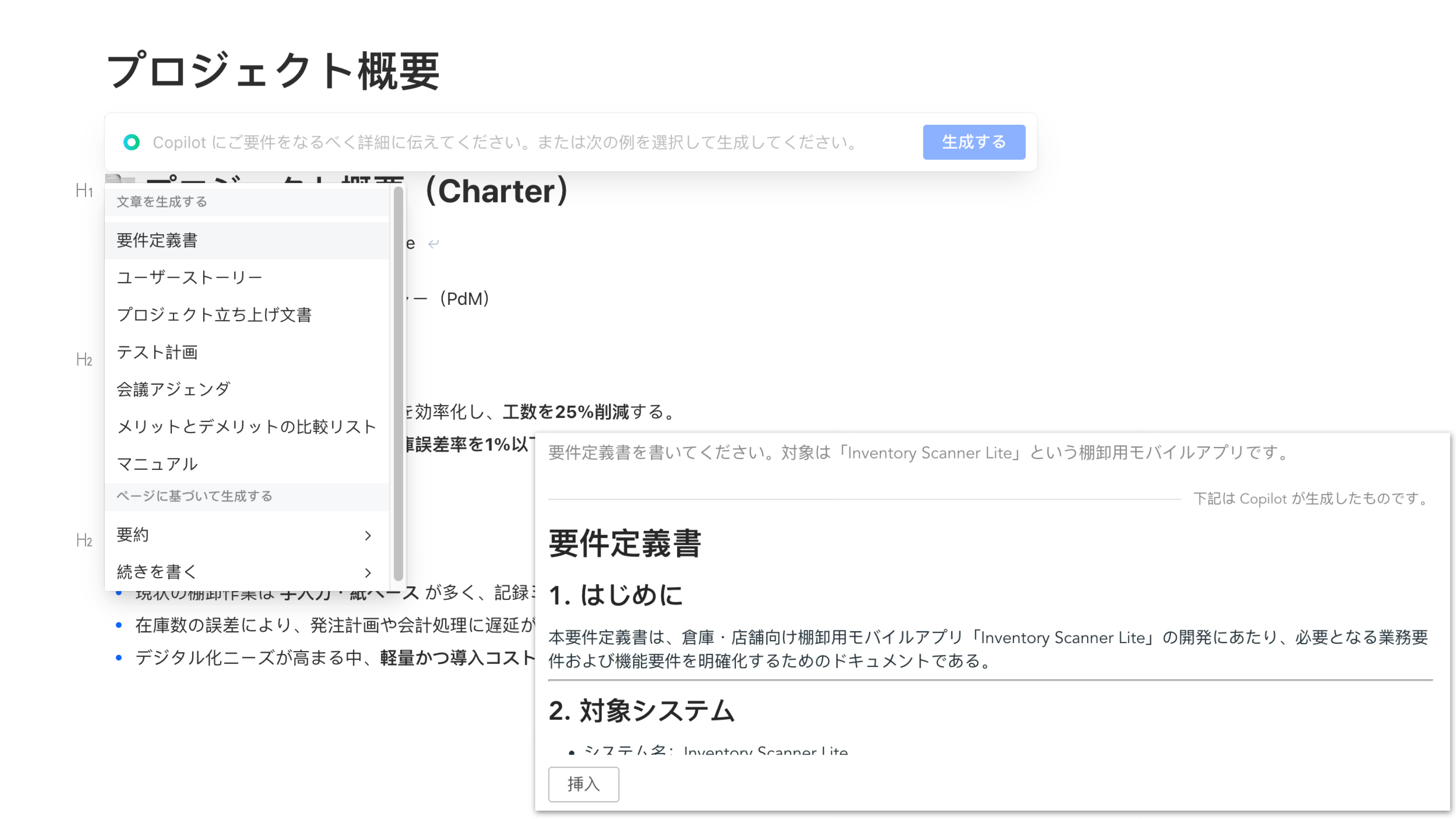Select 会議アジェンダ menu entry
The width and height of the screenshot is (1456, 819).
(x=173, y=389)
